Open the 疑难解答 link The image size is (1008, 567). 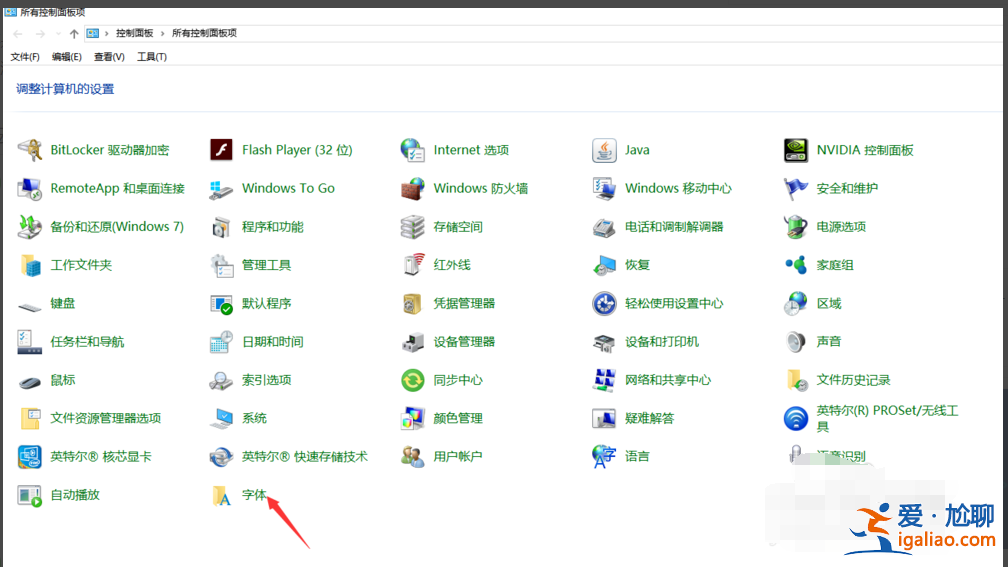[649, 418]
